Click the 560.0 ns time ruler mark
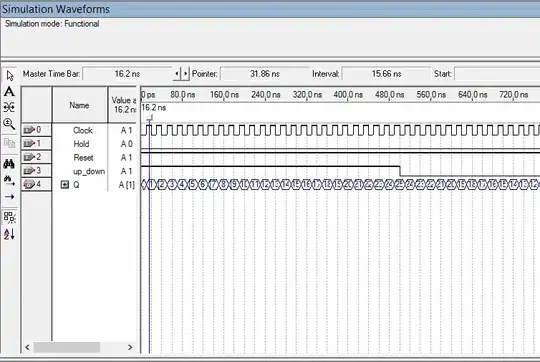 [x=431, y=94]
